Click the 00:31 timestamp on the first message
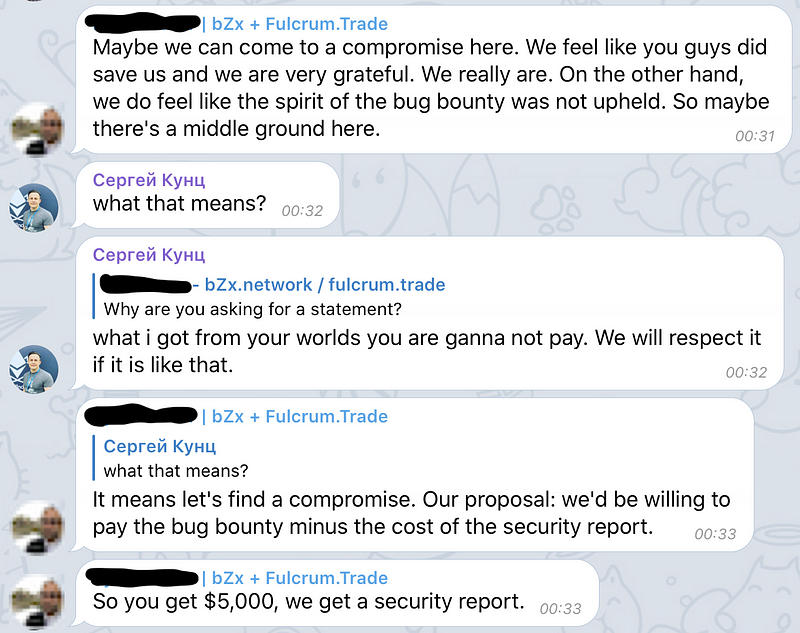 pyautogui.click(x=755, y=136)
